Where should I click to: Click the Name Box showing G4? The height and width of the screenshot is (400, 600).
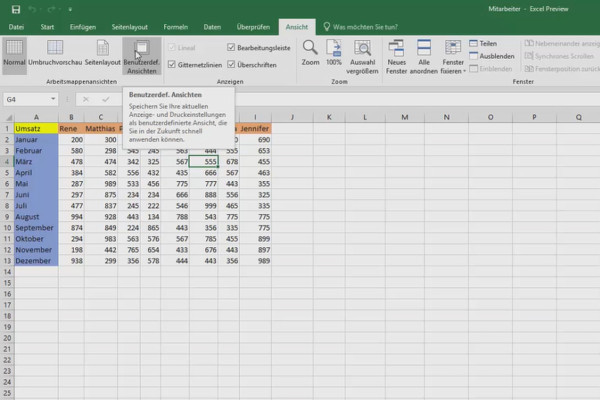pyautogui.click(x=26, y=99)
